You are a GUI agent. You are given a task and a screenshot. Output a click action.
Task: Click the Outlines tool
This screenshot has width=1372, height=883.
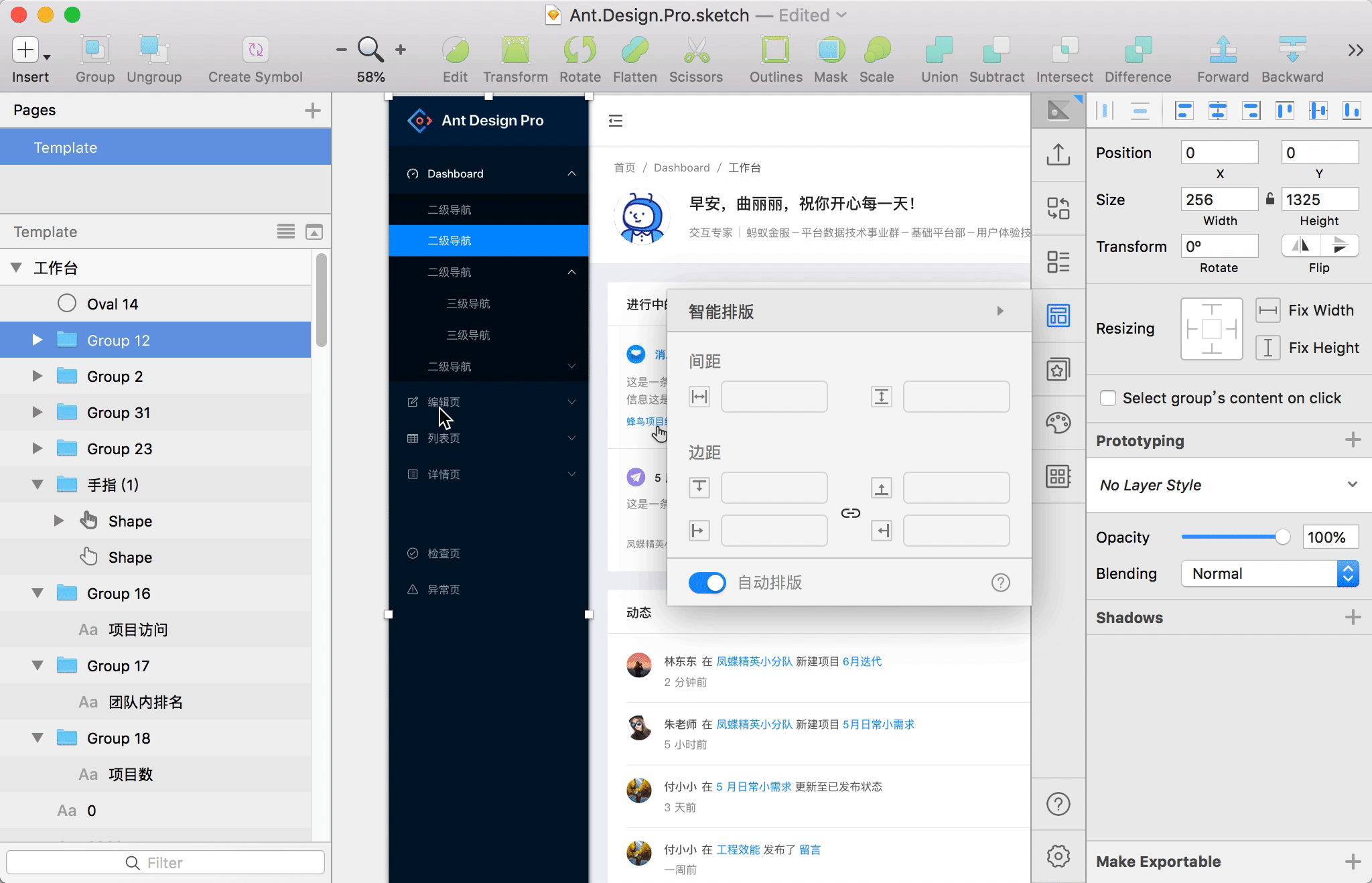[x=776, y=50]
